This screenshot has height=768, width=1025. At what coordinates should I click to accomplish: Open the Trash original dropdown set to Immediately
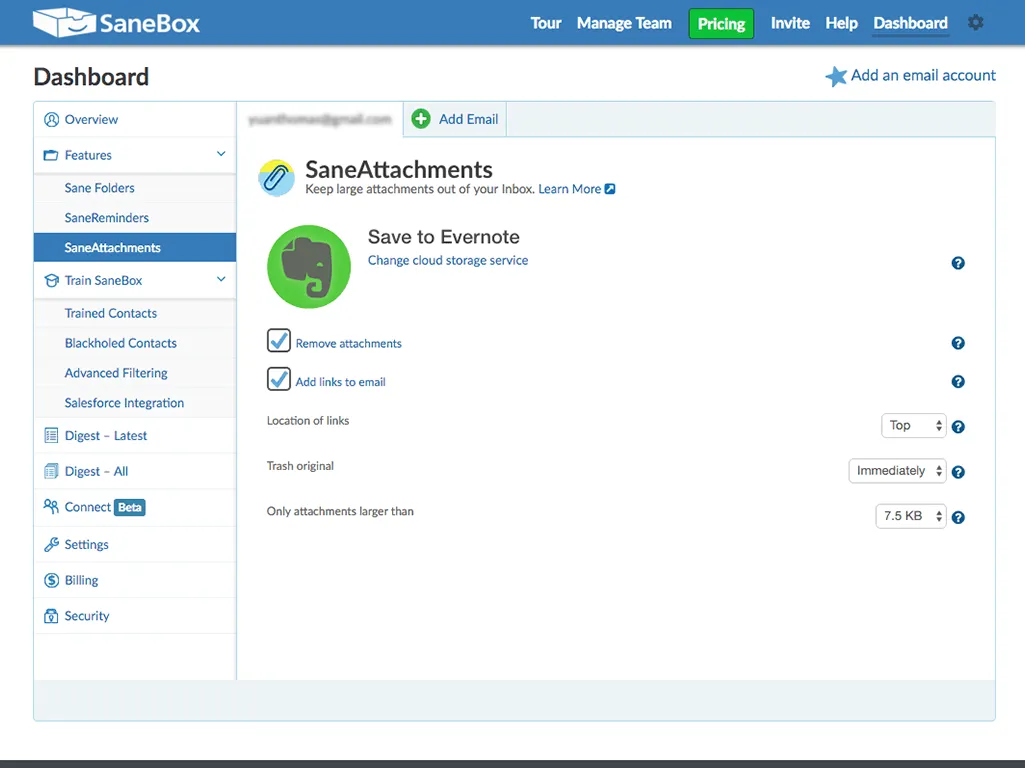(x=897, y=471)
